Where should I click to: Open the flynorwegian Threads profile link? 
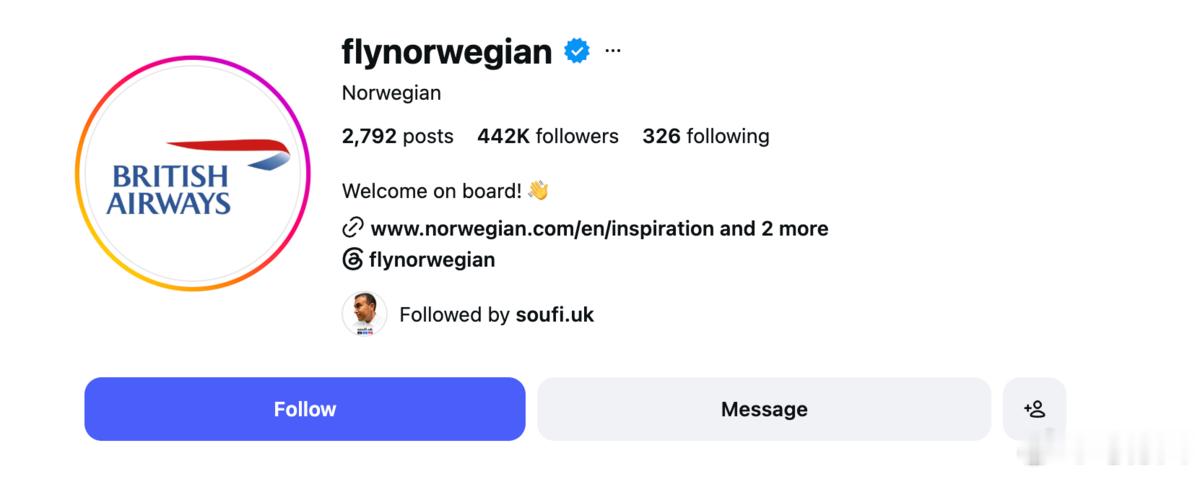pos(432,260)
